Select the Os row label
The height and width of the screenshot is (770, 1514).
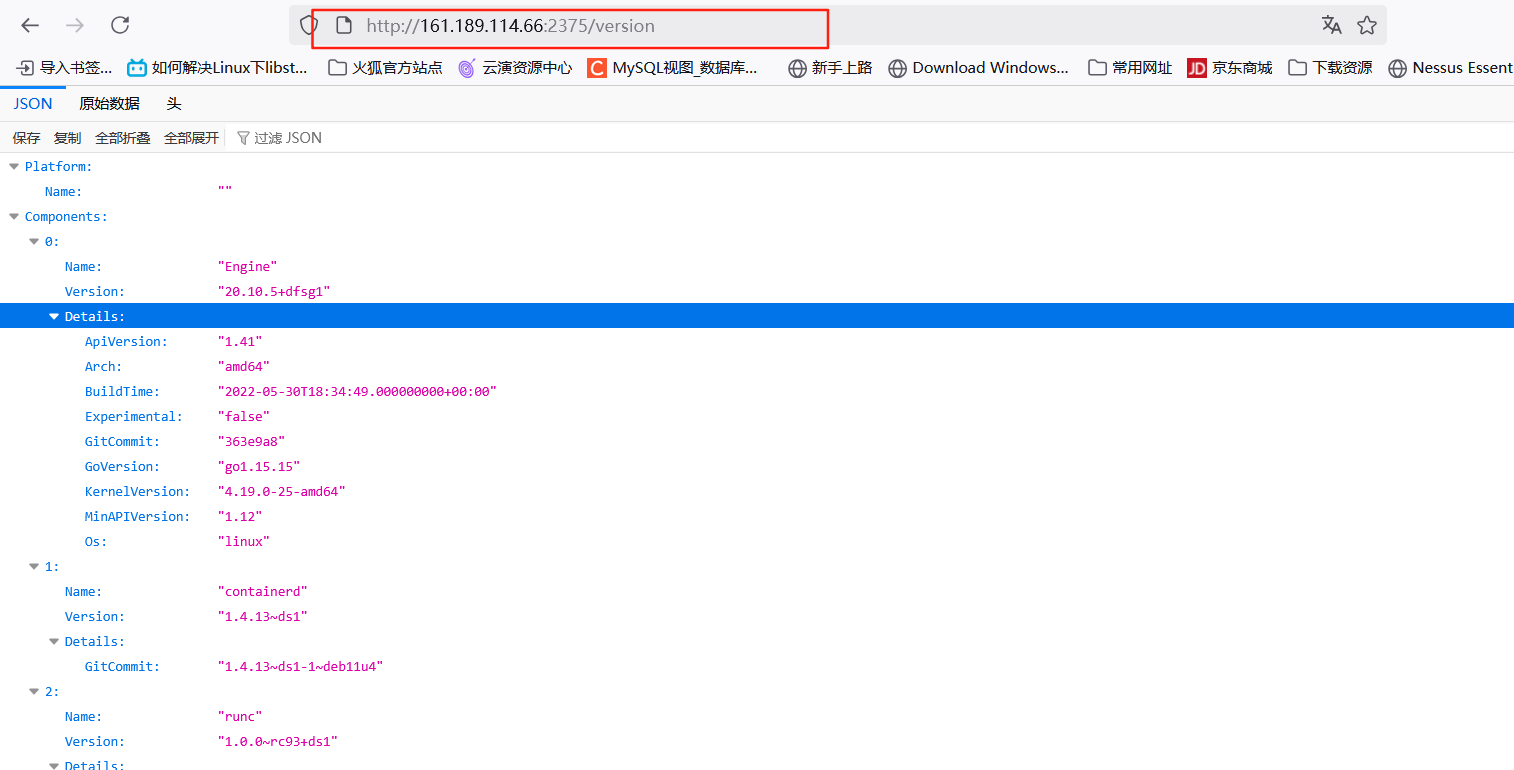pos(96,541)
